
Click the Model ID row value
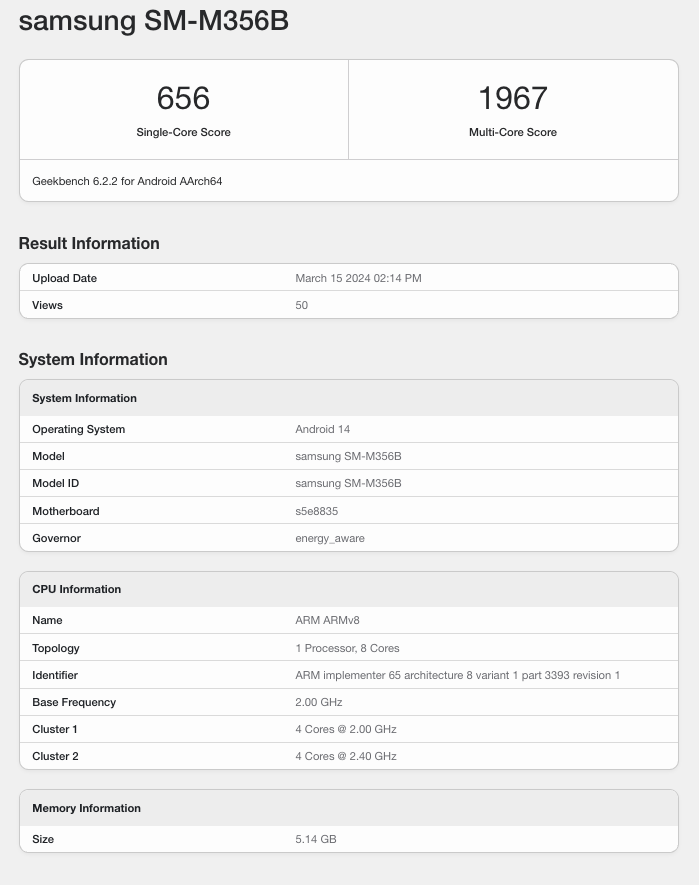pyautogui.click(x=348, y=483)
